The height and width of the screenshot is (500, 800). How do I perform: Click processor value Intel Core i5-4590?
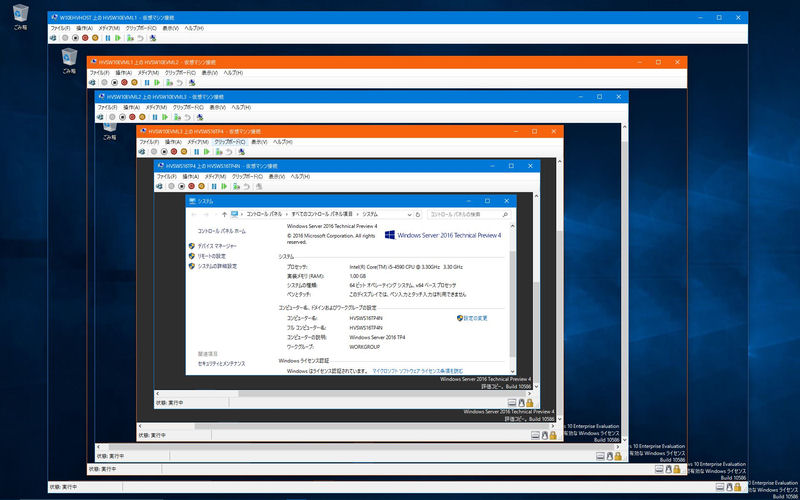(x=406, y=267)
